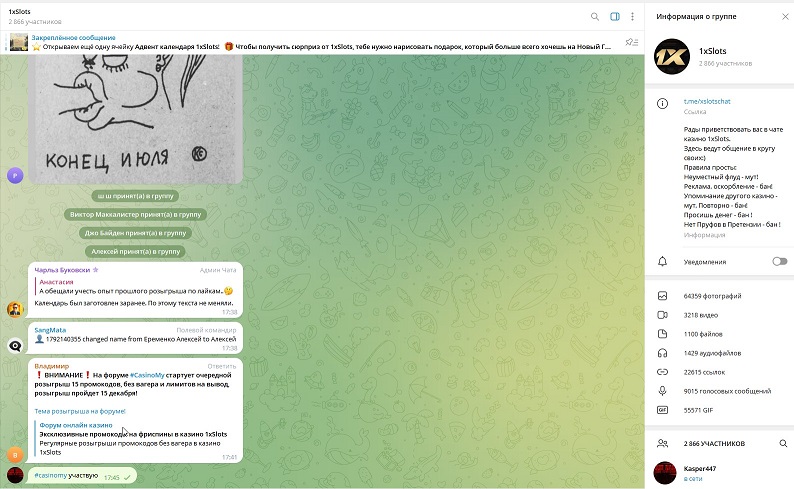Click the Информация о группе panel title
Image resolution: width=794 pixels, height=489 pixels.
(x=696, y=17)
